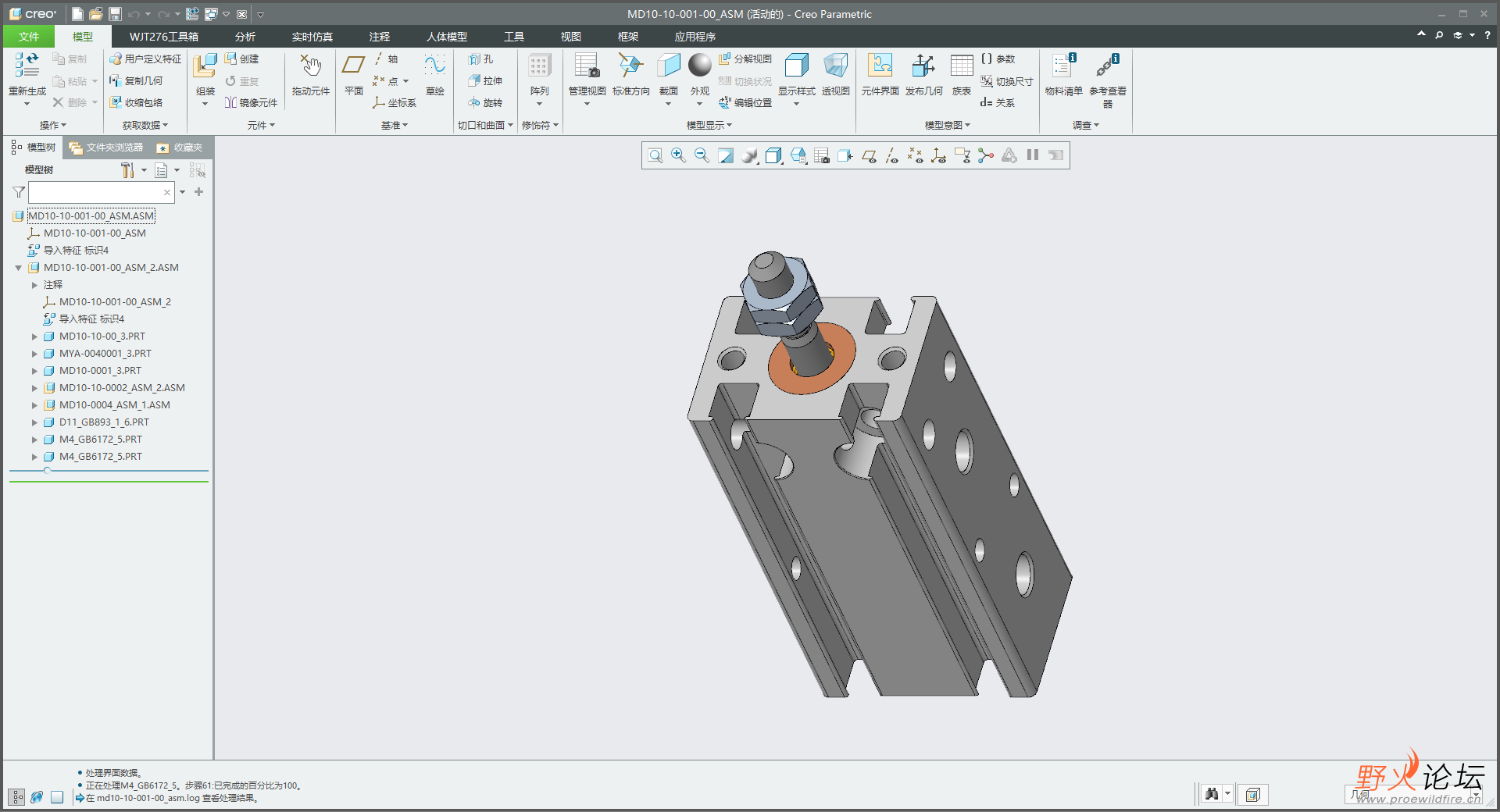
Task: Click the Sketch tool icon
Action: coord(434,65)
